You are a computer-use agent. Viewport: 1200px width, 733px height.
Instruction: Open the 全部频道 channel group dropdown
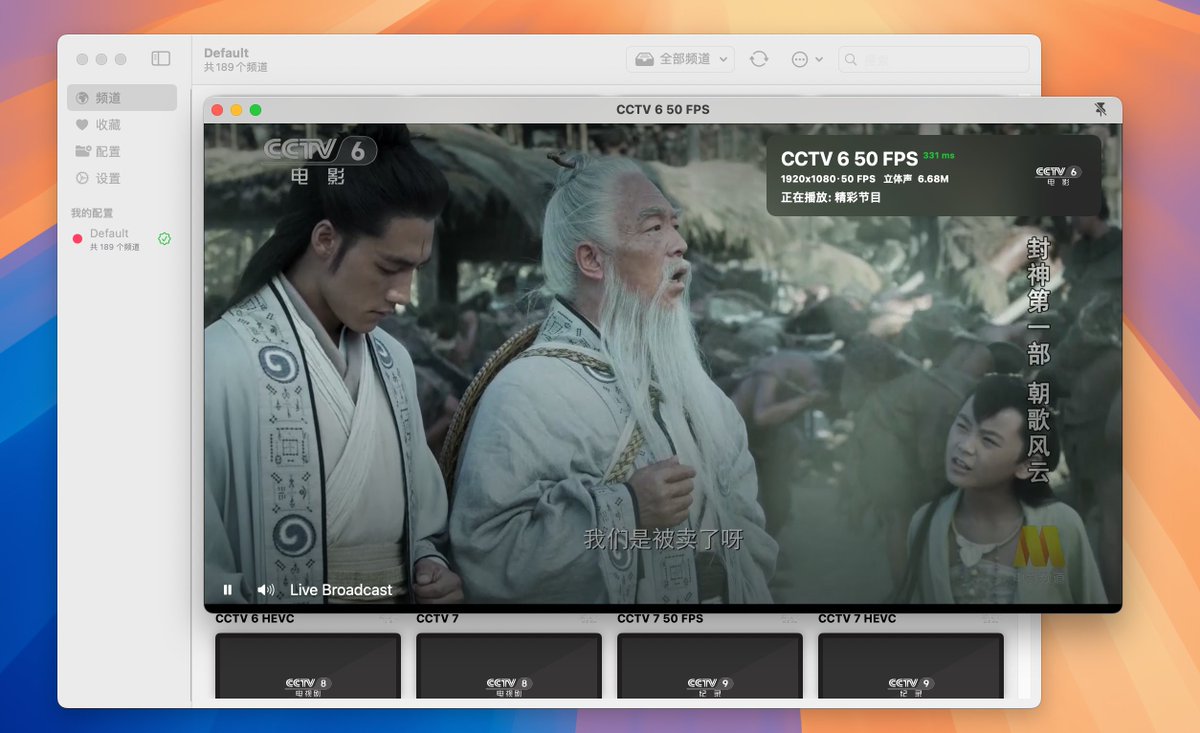(x=680, y=59)
